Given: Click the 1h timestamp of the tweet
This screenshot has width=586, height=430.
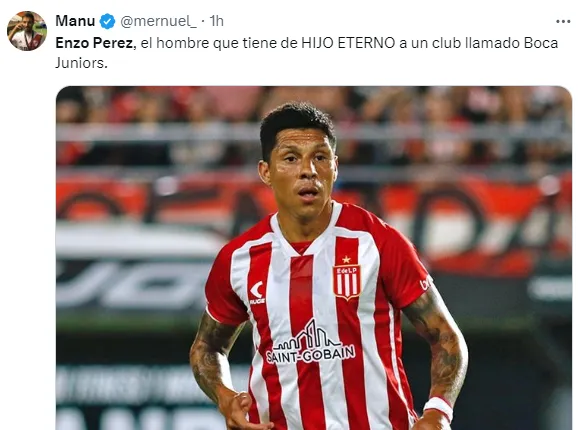Looking at the screenshot, I should (x=216, y=21).
